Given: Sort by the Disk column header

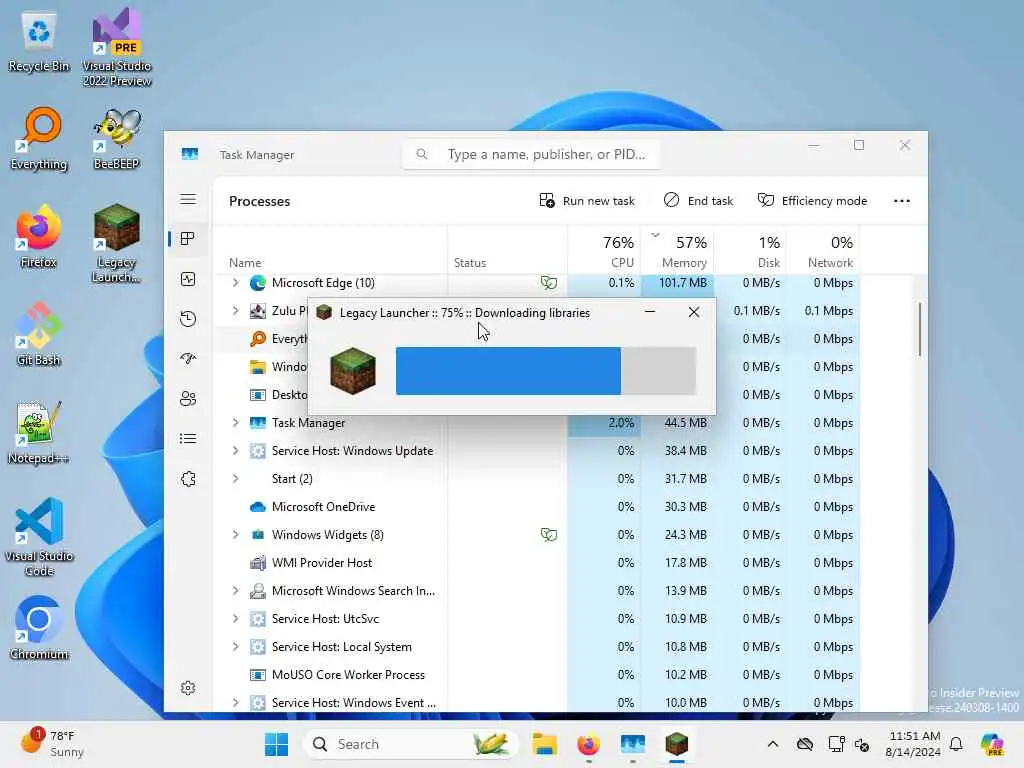Looking at the screenshot, I should (750, 251).
